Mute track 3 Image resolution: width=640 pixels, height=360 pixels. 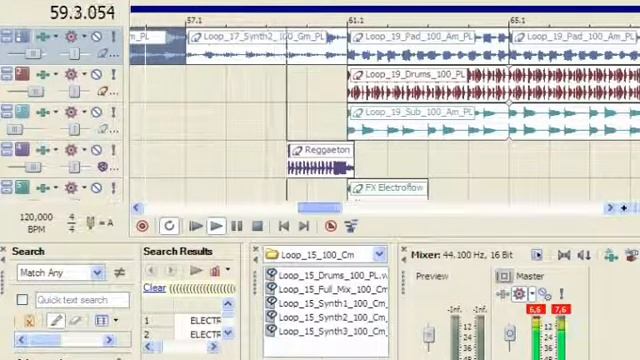pos(96,112)
